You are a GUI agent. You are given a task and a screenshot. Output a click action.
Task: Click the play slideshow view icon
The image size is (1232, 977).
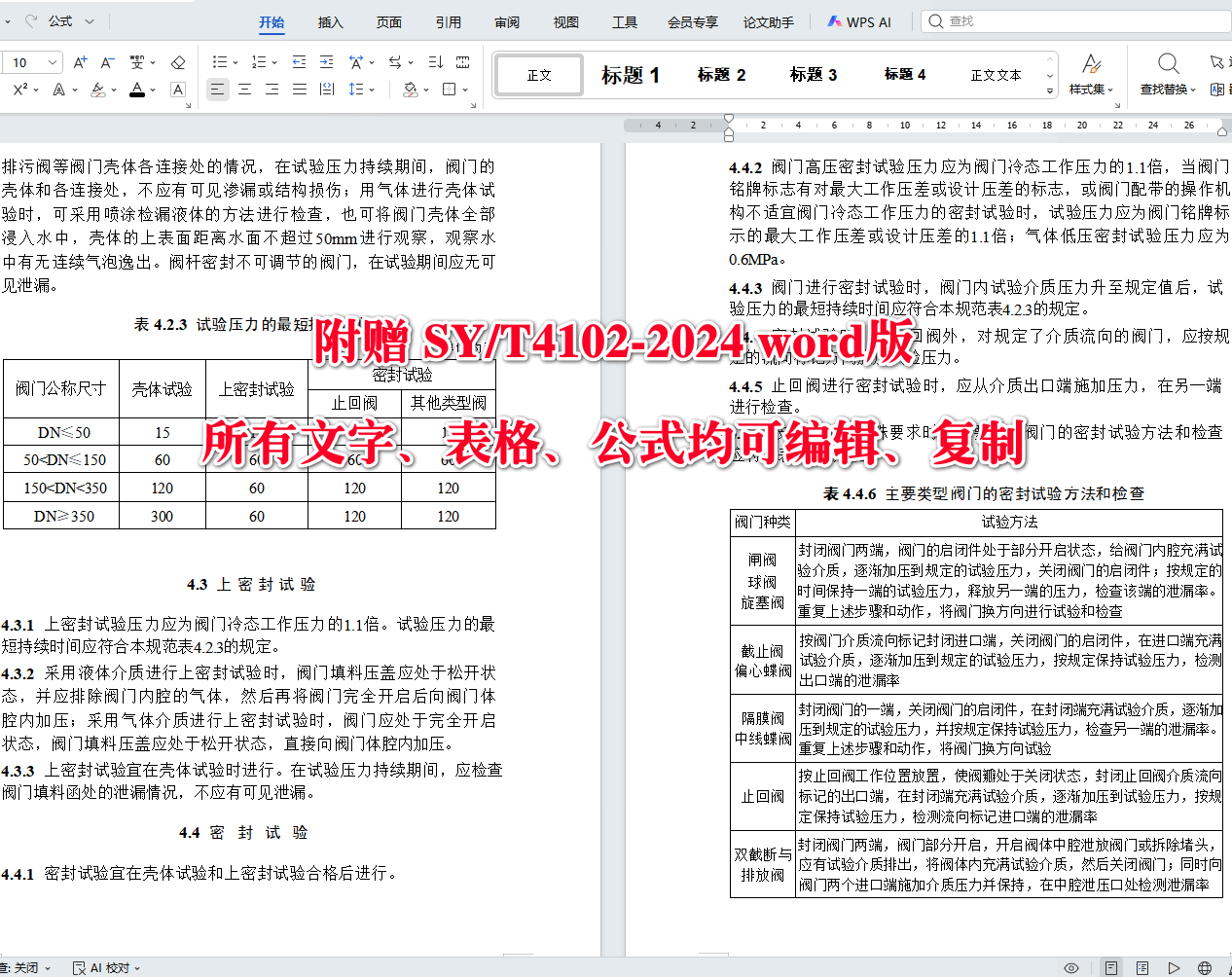pos(1175,968)
